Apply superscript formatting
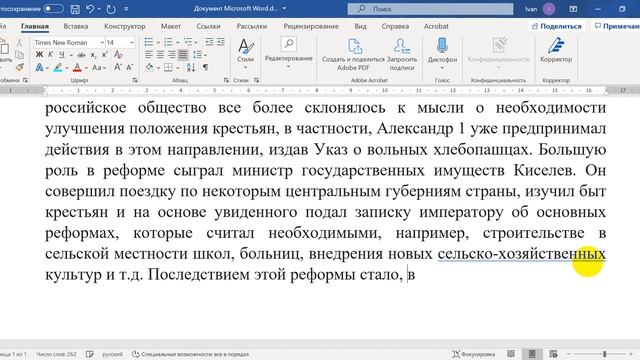 [104, 55]
